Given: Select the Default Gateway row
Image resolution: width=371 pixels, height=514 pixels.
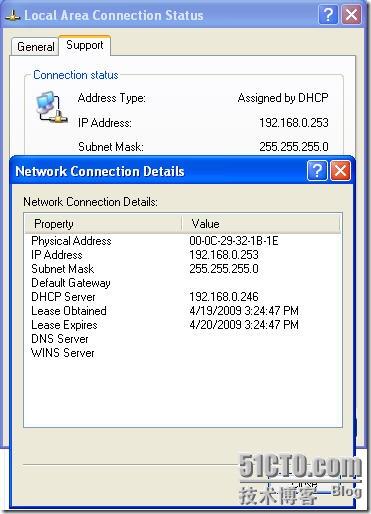Looking at the screenshot, I should click(x=183, y=283).
